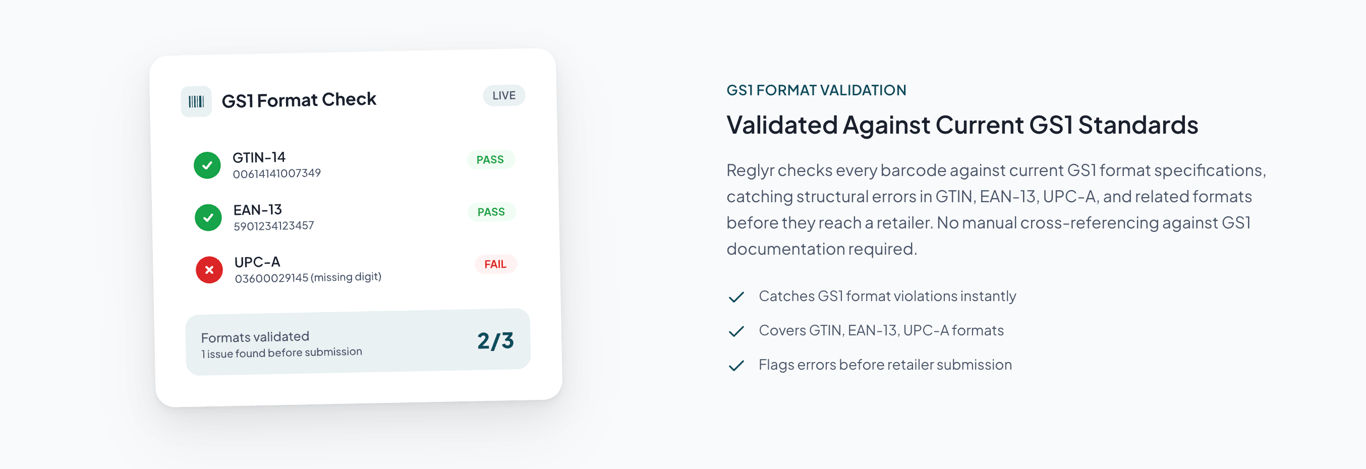Click the FAIL badge for UPC-A
Image resolution: width=1366 pixels, height=469 pixels.
tap(495, 265)
